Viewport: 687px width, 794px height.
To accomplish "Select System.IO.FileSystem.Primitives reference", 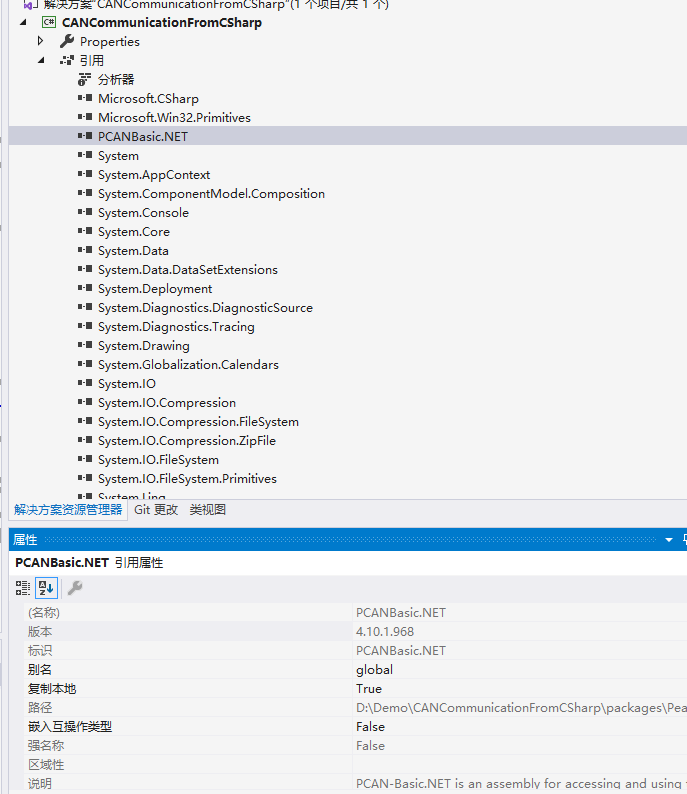I will pos(187,479).
